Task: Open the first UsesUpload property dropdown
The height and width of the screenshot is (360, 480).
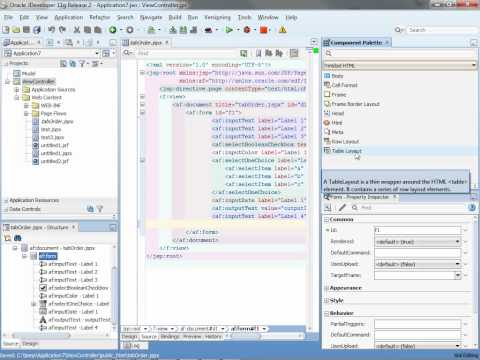Action: tap(457, 264)
